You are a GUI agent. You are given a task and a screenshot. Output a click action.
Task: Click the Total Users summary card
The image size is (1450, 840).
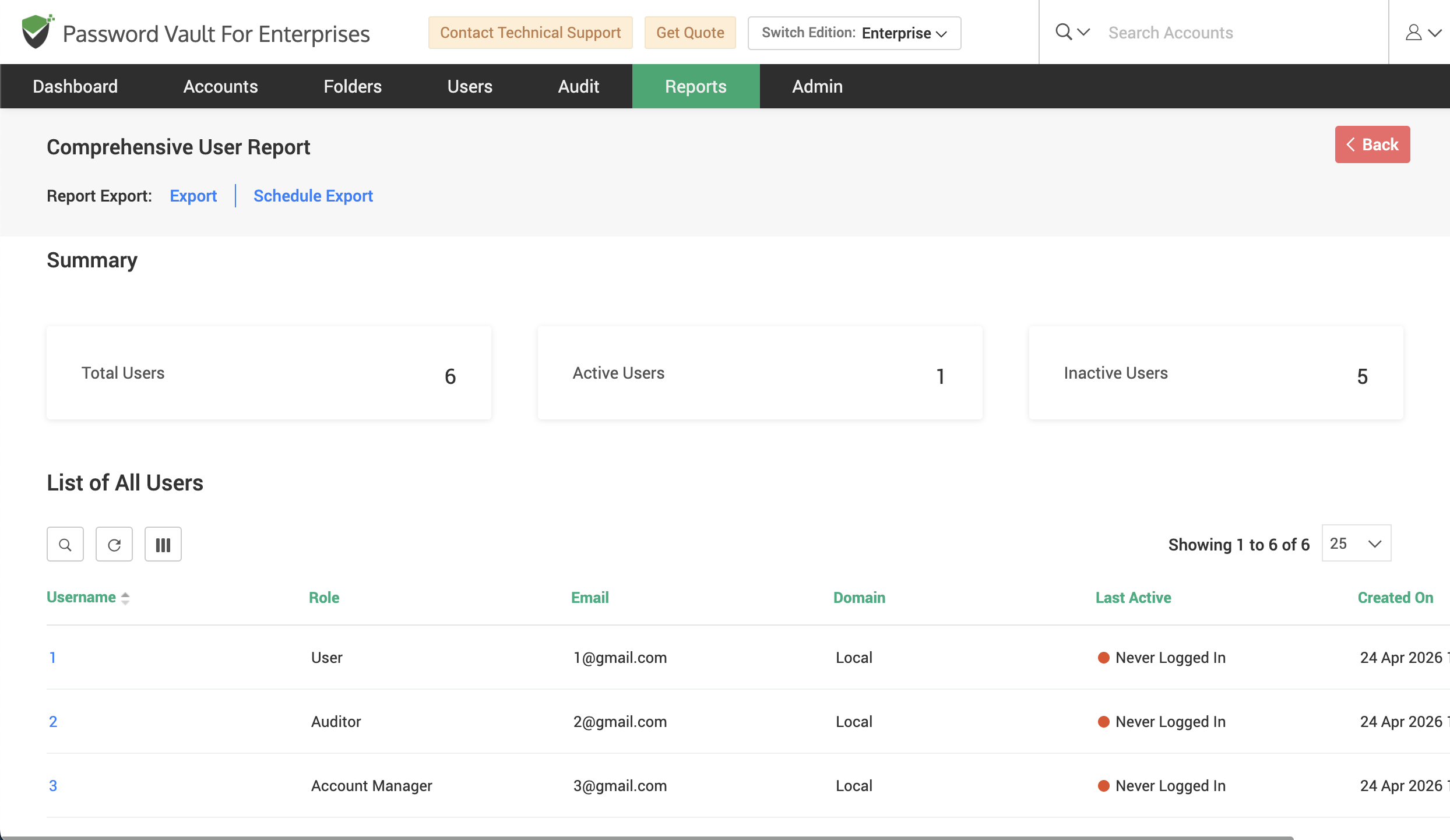[269, 373]
